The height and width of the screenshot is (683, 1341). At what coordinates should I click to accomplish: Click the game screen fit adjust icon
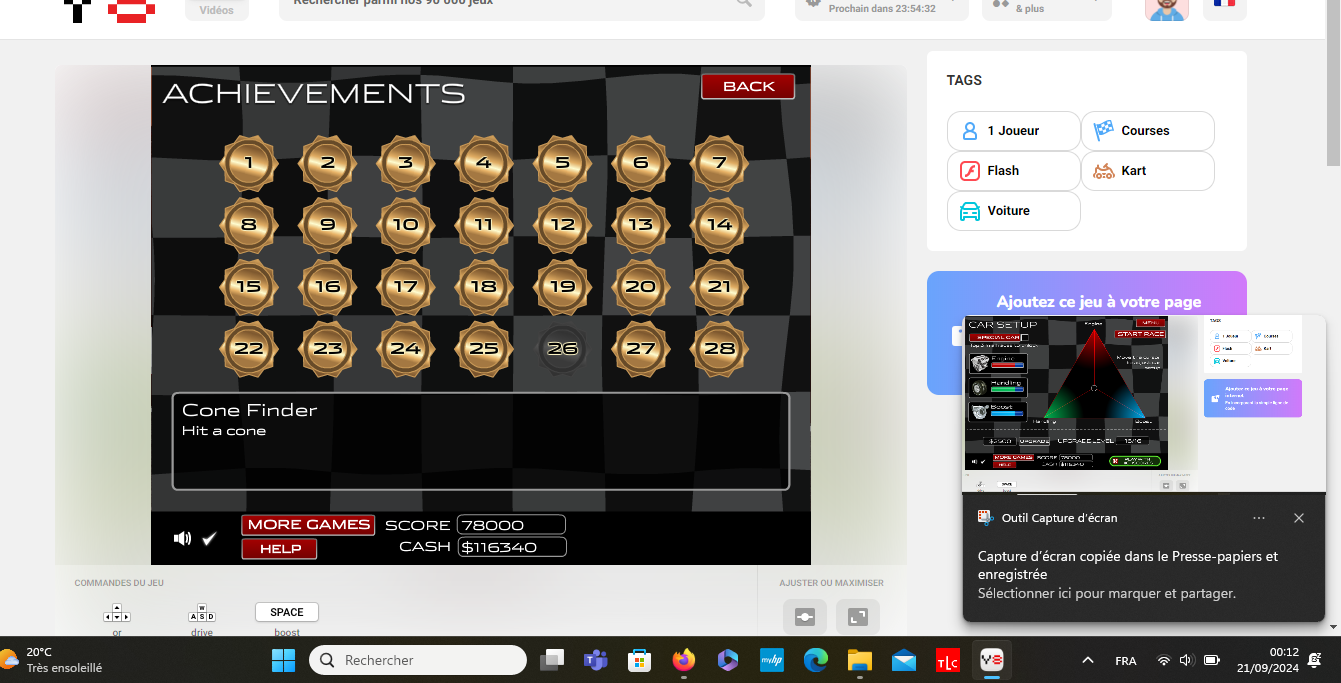(805, 617)
